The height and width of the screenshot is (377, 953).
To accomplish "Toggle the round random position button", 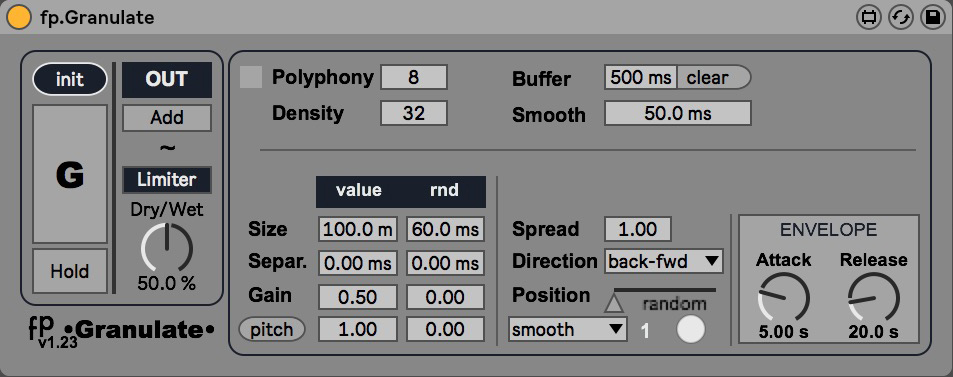I will 690,330.
